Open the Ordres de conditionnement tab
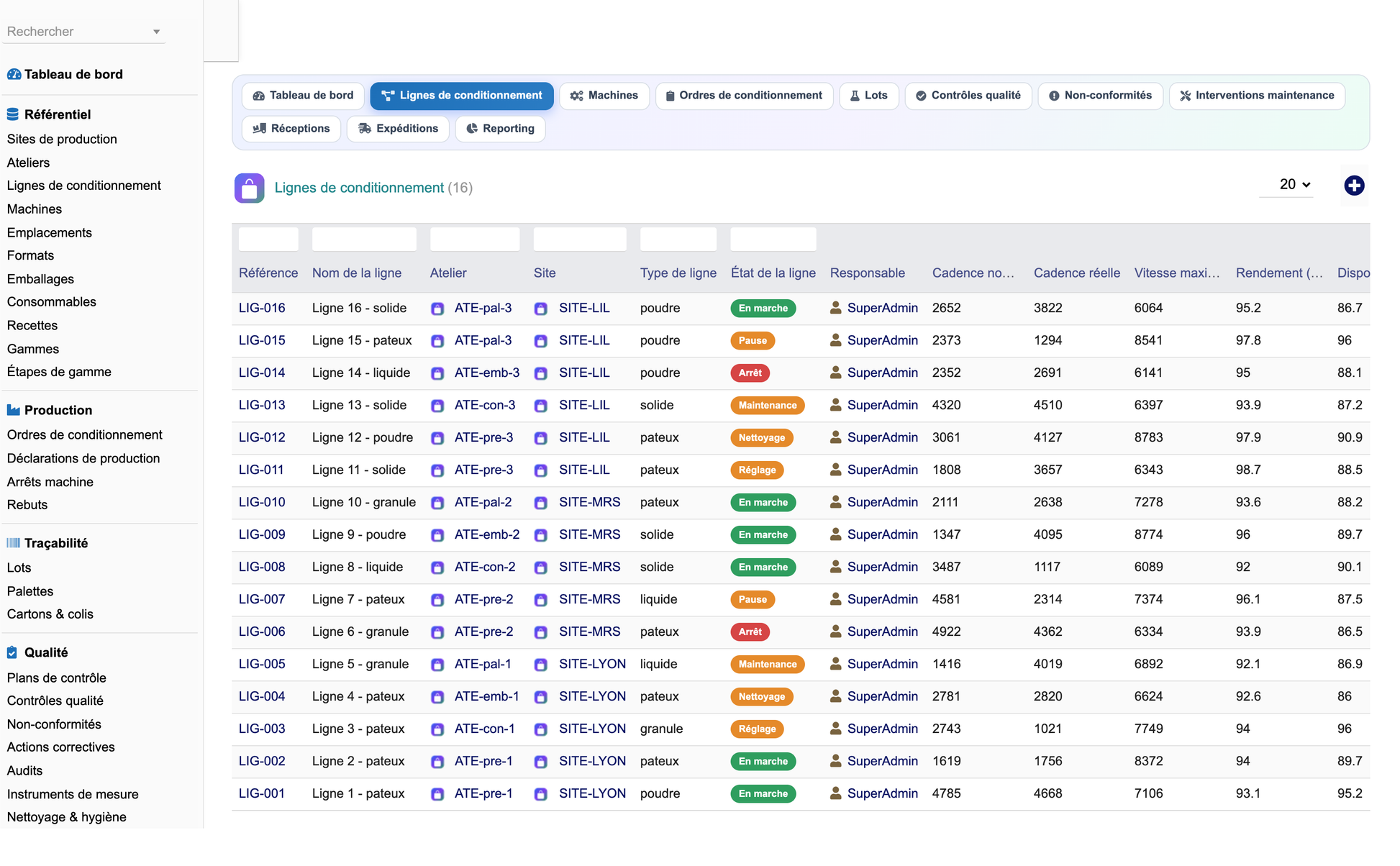Image resolution: width=1400 pixels, height=866 pixels. click(744, 96)
